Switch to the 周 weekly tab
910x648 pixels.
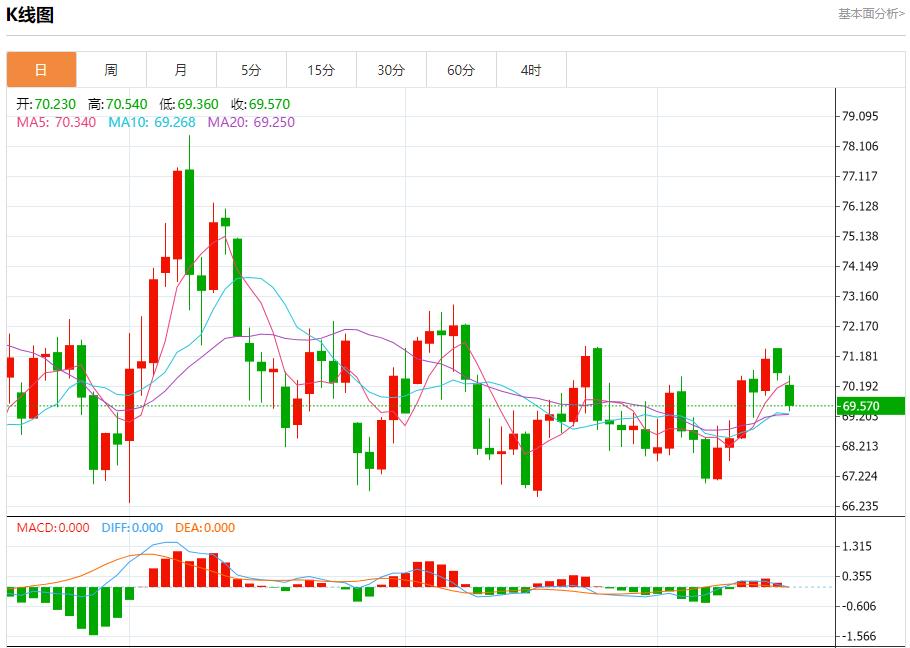pos(111,70)
